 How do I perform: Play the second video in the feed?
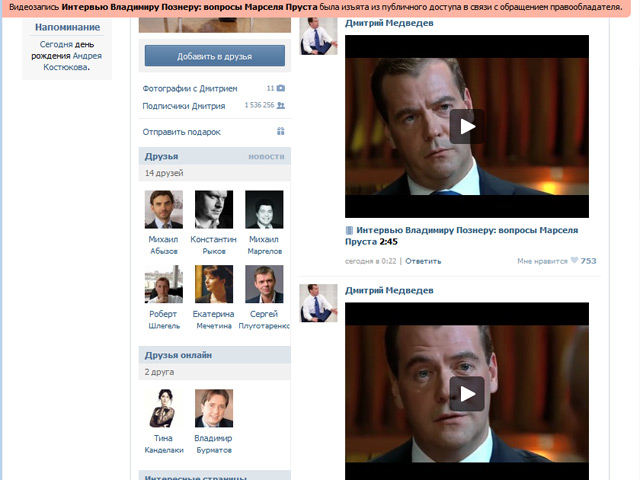click(x=466, y=393)
